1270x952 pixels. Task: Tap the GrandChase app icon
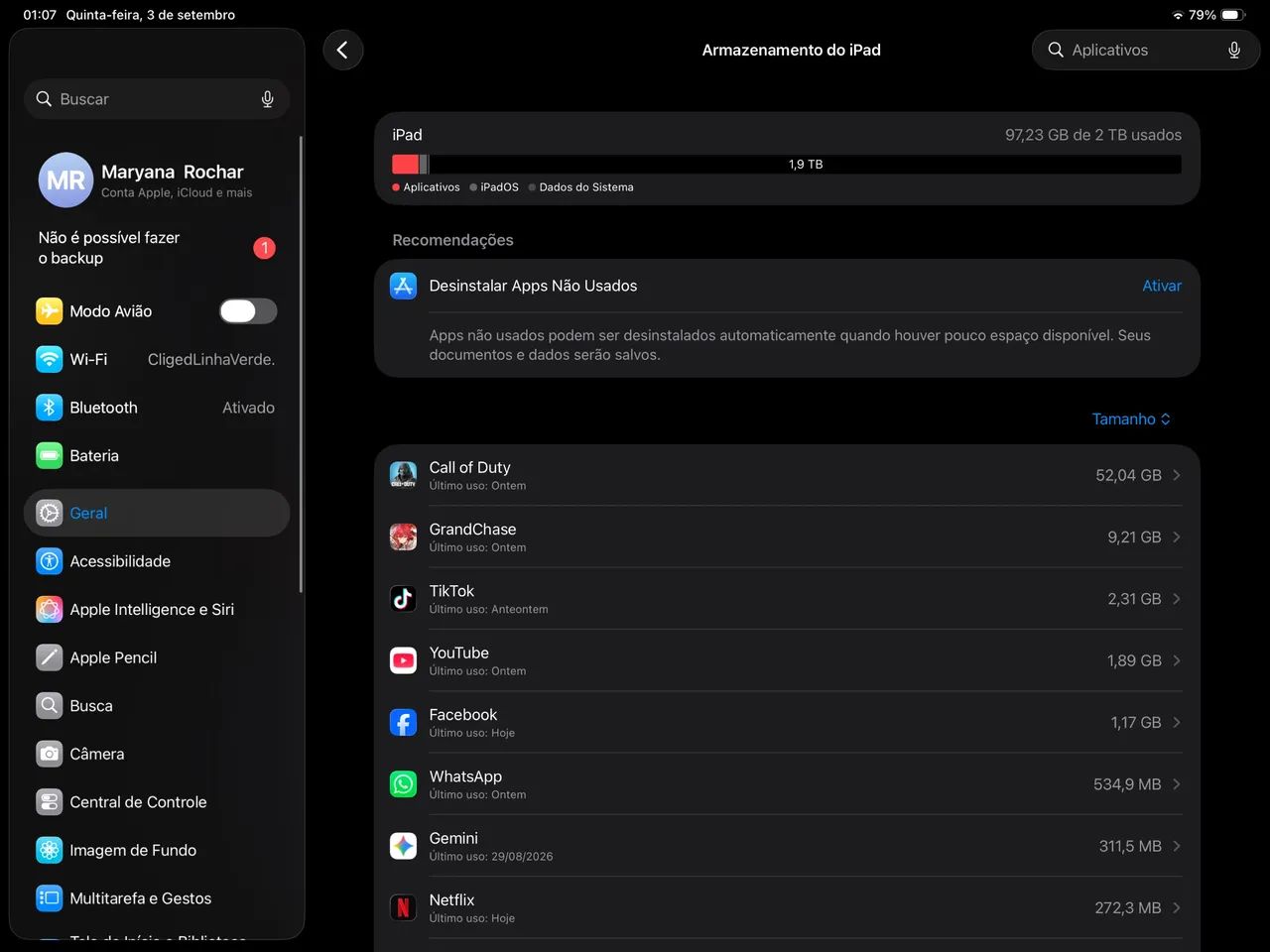pyautogui.click(x=403, y=536)
